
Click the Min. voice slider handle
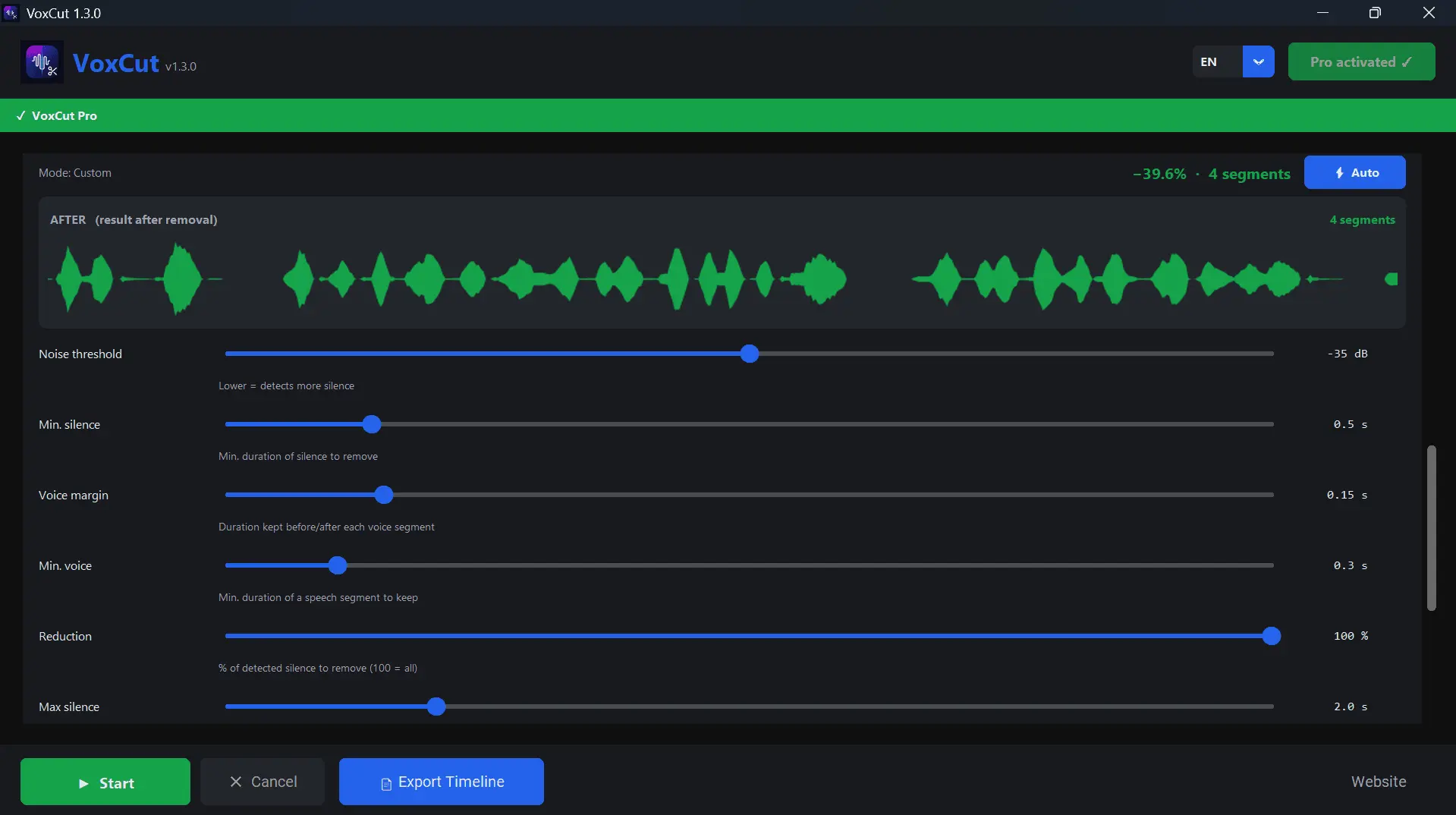[338, 565]
